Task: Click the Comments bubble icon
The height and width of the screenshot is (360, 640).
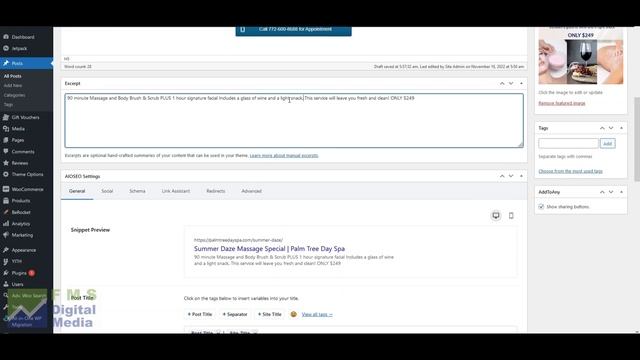Action: (6, 152)
